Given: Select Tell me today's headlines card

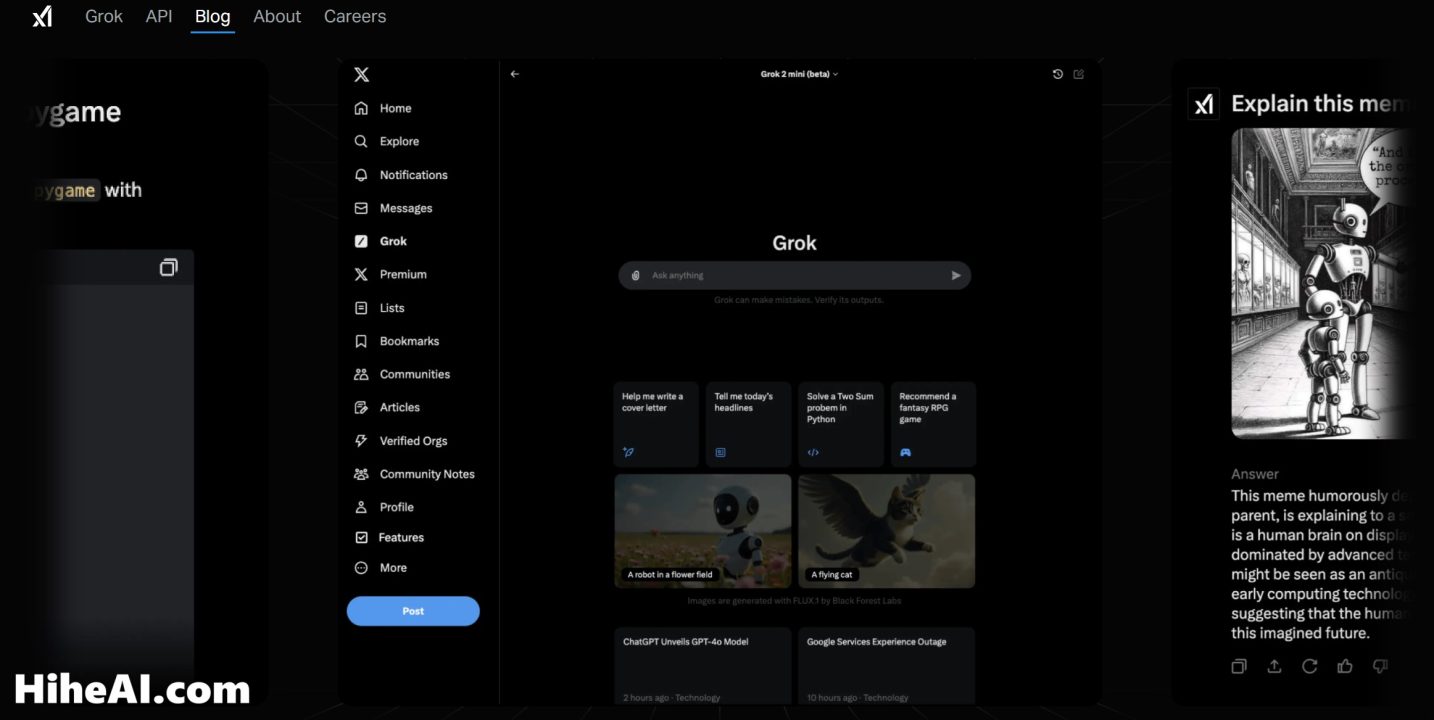Looking at the screenshot, I should (749, 424).
